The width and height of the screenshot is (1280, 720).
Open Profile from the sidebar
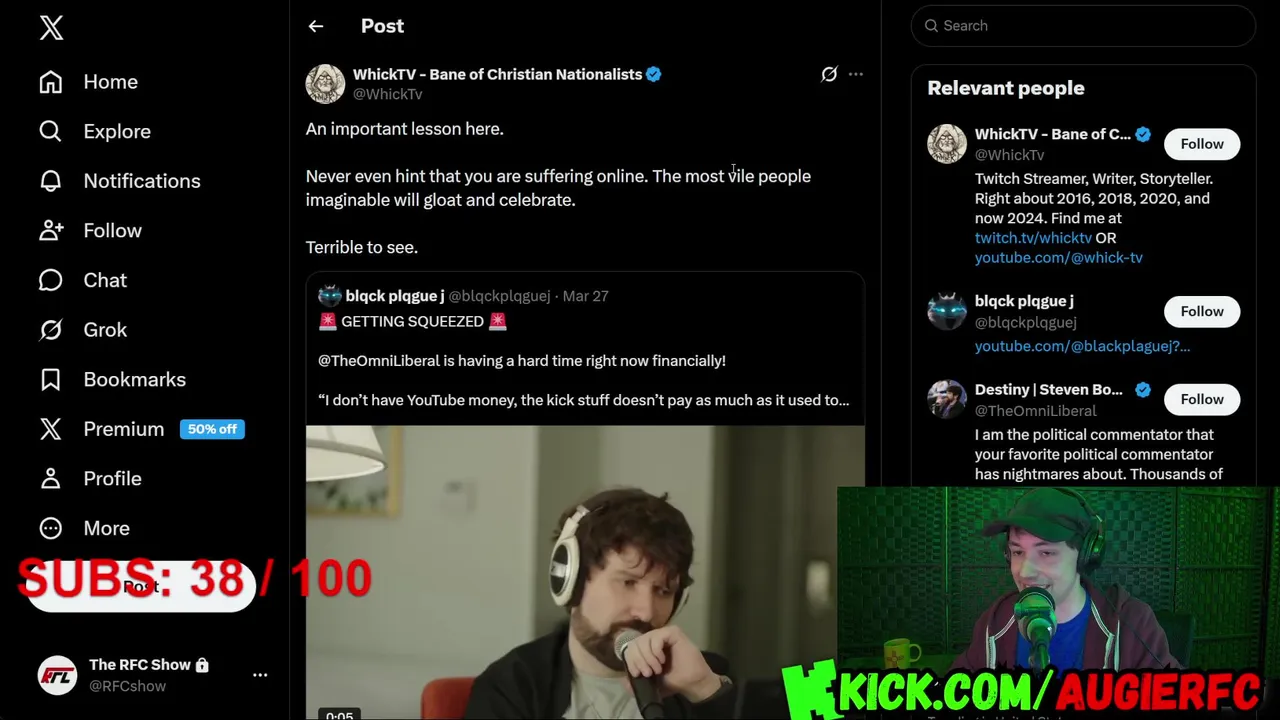pyautogui.click(x=90, y=478)
